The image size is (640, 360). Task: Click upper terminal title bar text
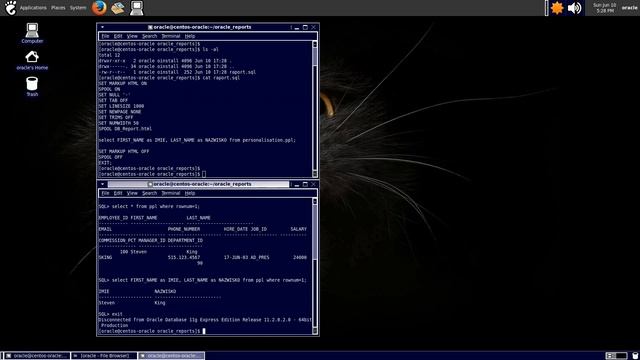pos(202,27)
